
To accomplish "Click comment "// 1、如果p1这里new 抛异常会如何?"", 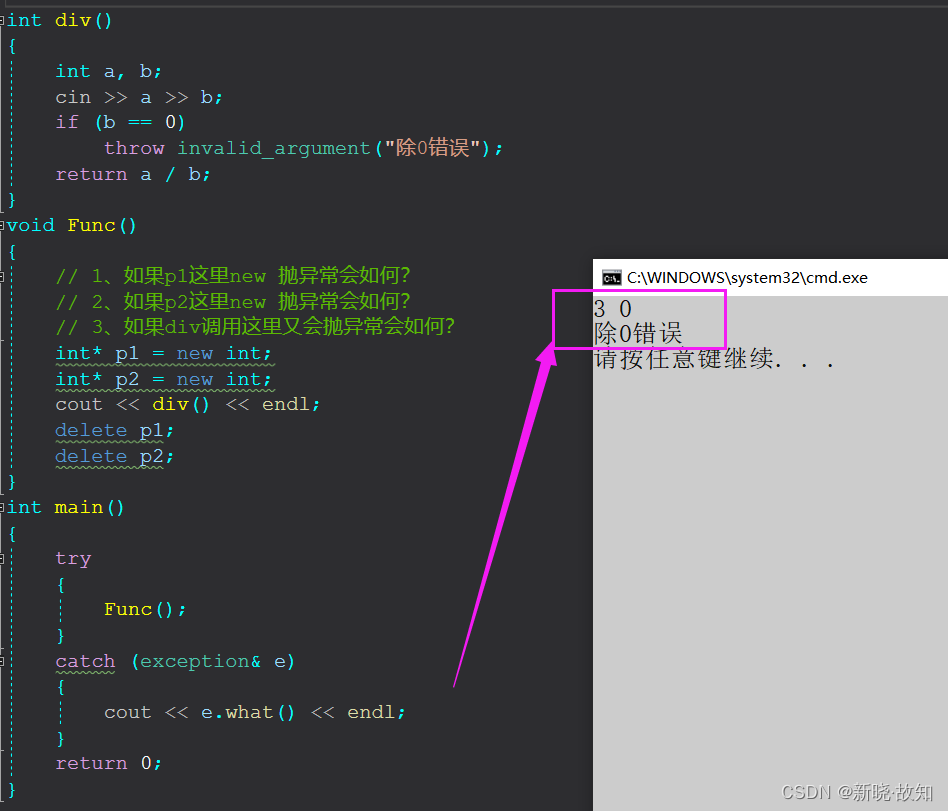I will click(233, 276).
